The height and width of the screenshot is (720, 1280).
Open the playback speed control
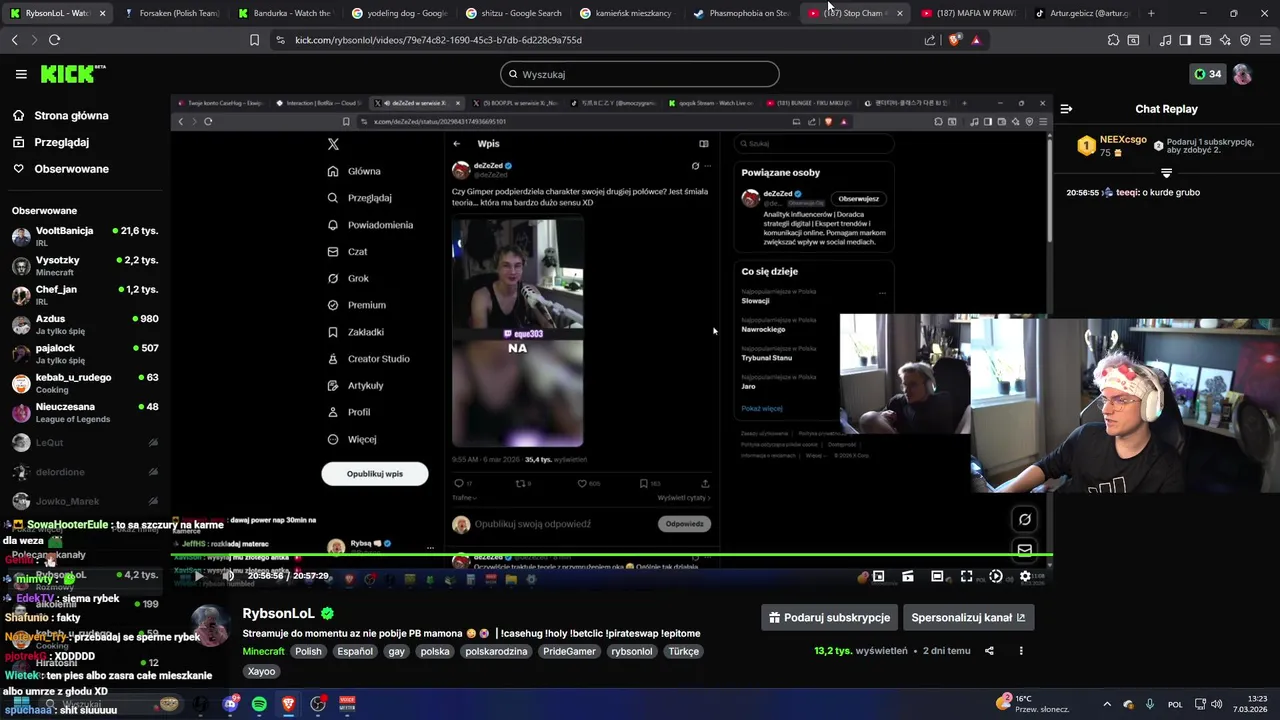pyautogui.click(x=995, y=576)
